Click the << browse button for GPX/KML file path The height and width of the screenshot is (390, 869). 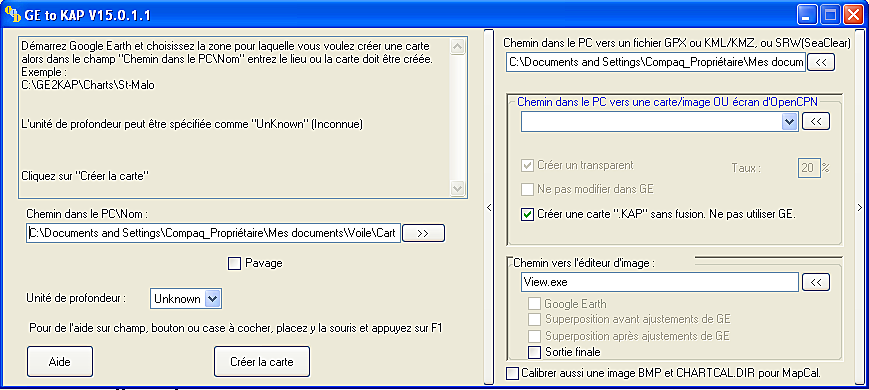pyautogui.click(x=821, y=63)
